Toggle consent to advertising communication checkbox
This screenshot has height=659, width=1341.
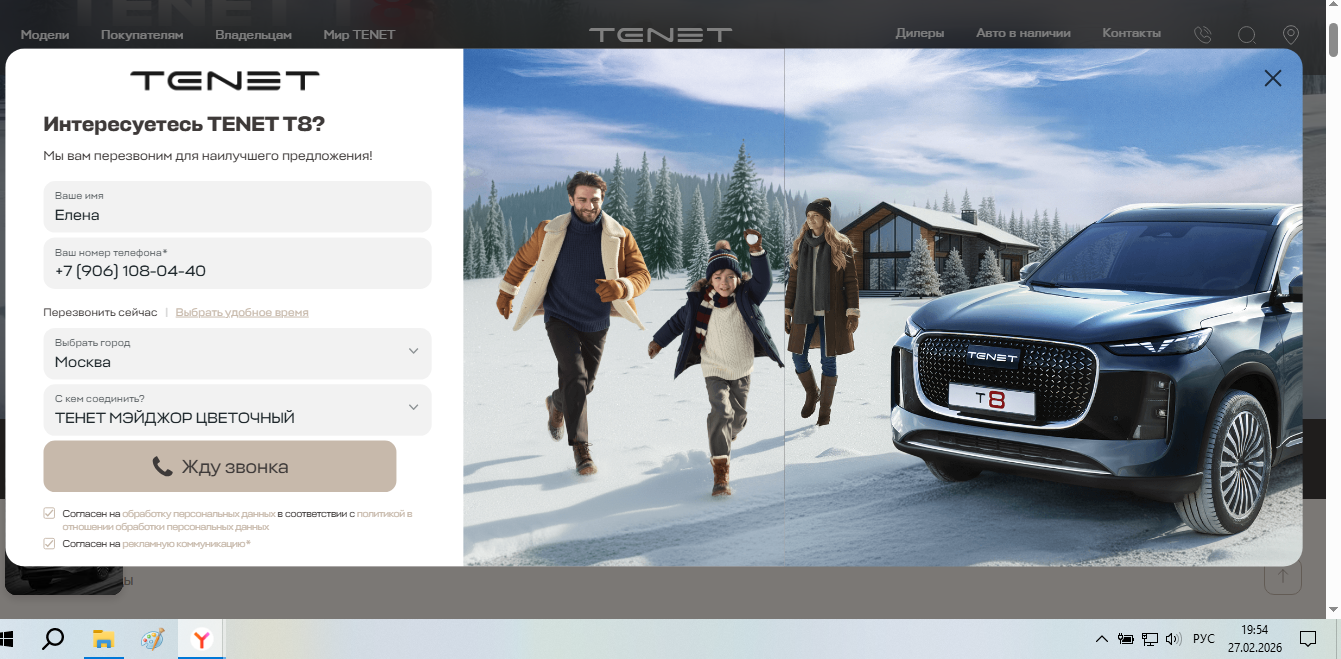(x=49, y=543)
